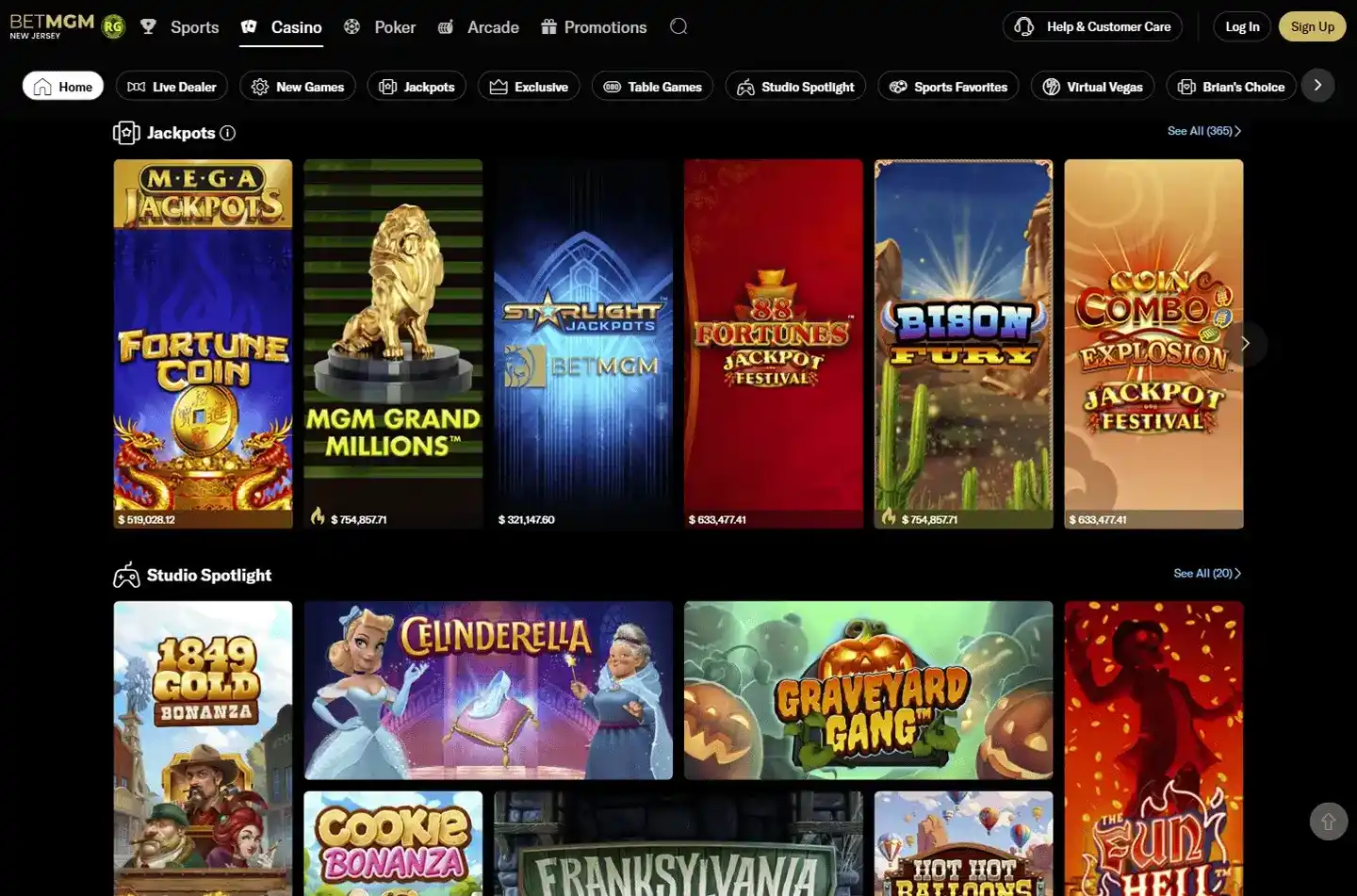Viewport: 1357px width, 896px height.
Task: Open the Live Dealer category
Action: [172, 86]
